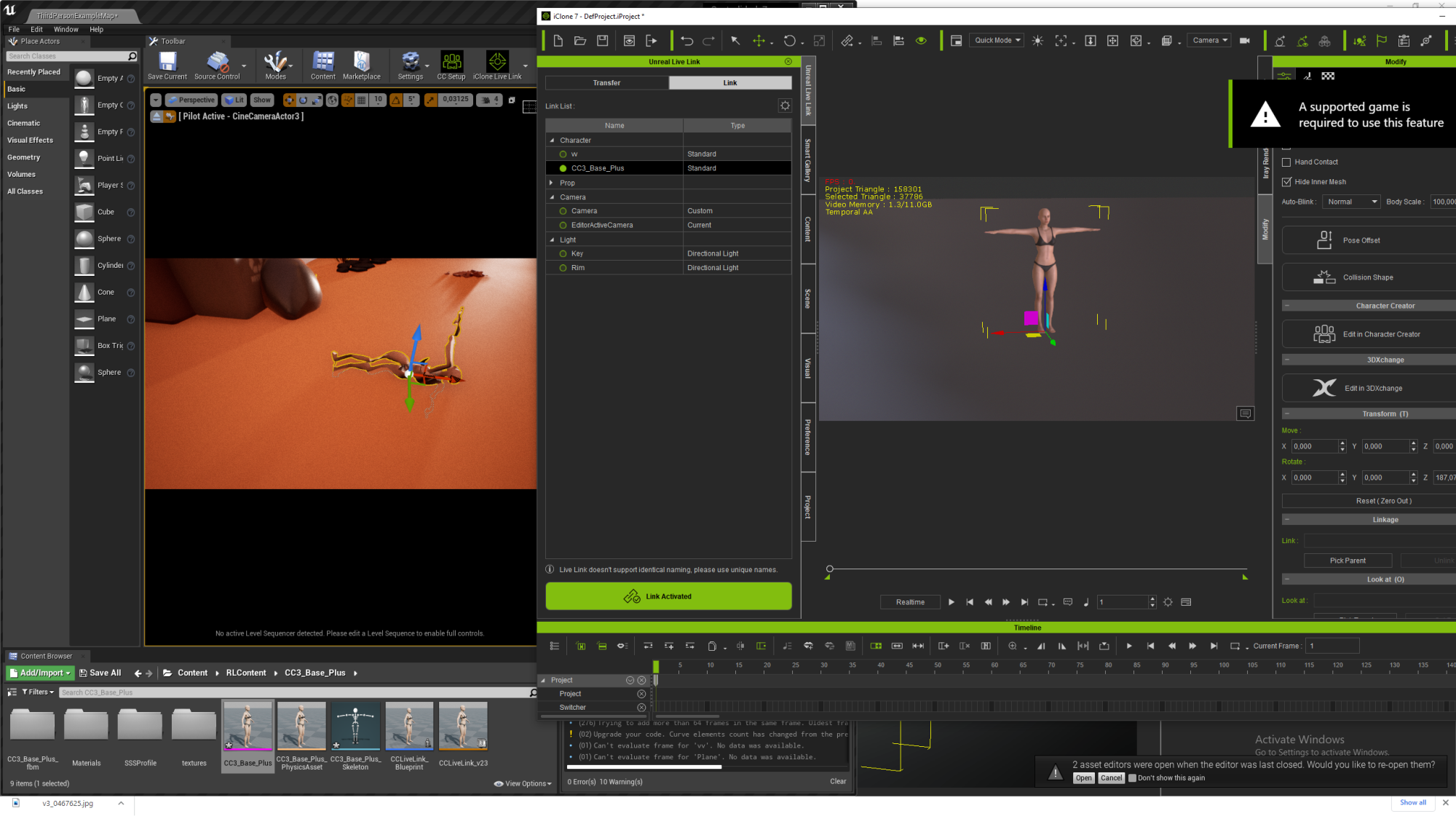Click the playback progress slider handle

pyautogui.click(x=829, y=569)
